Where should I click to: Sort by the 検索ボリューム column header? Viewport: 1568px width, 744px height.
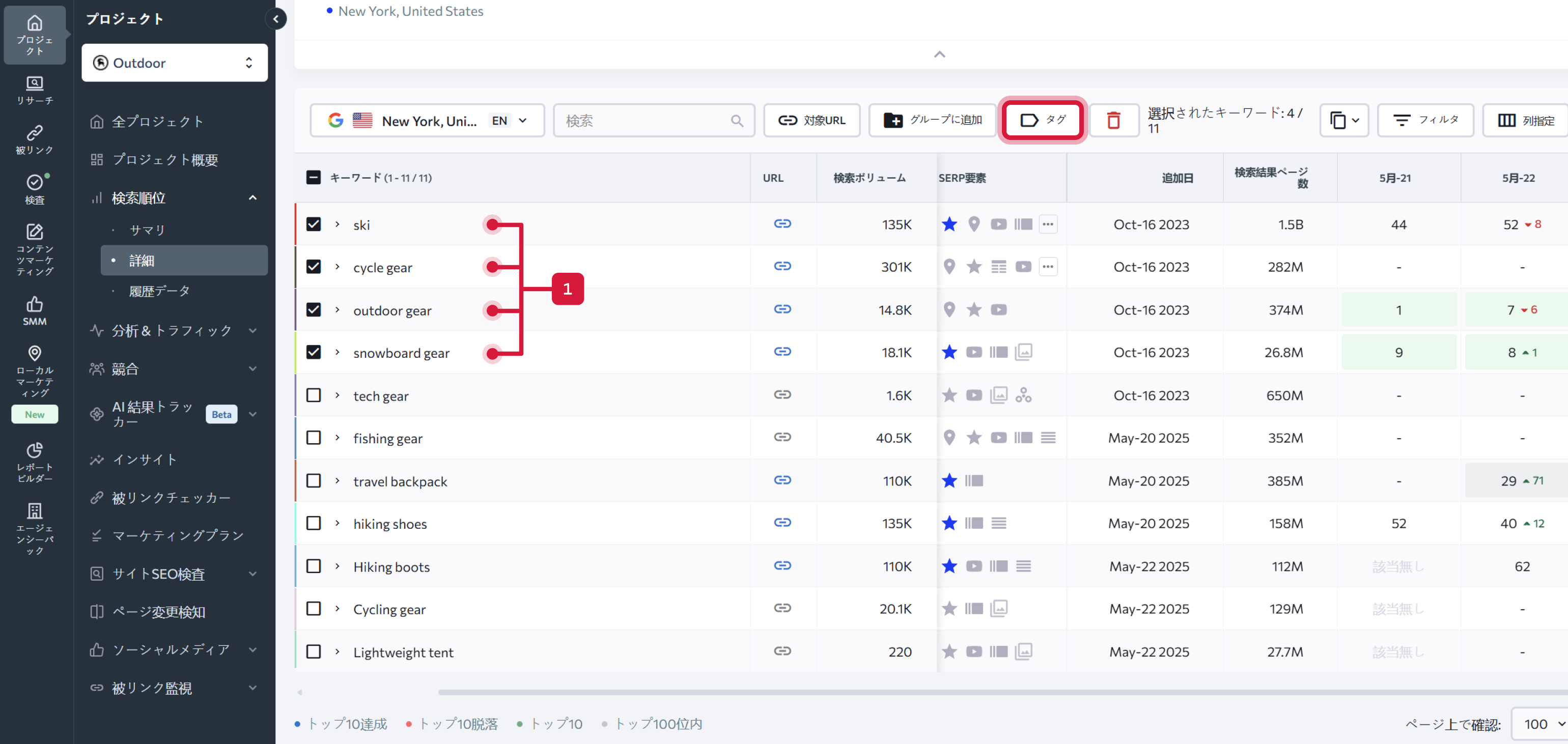pos(869,178)
